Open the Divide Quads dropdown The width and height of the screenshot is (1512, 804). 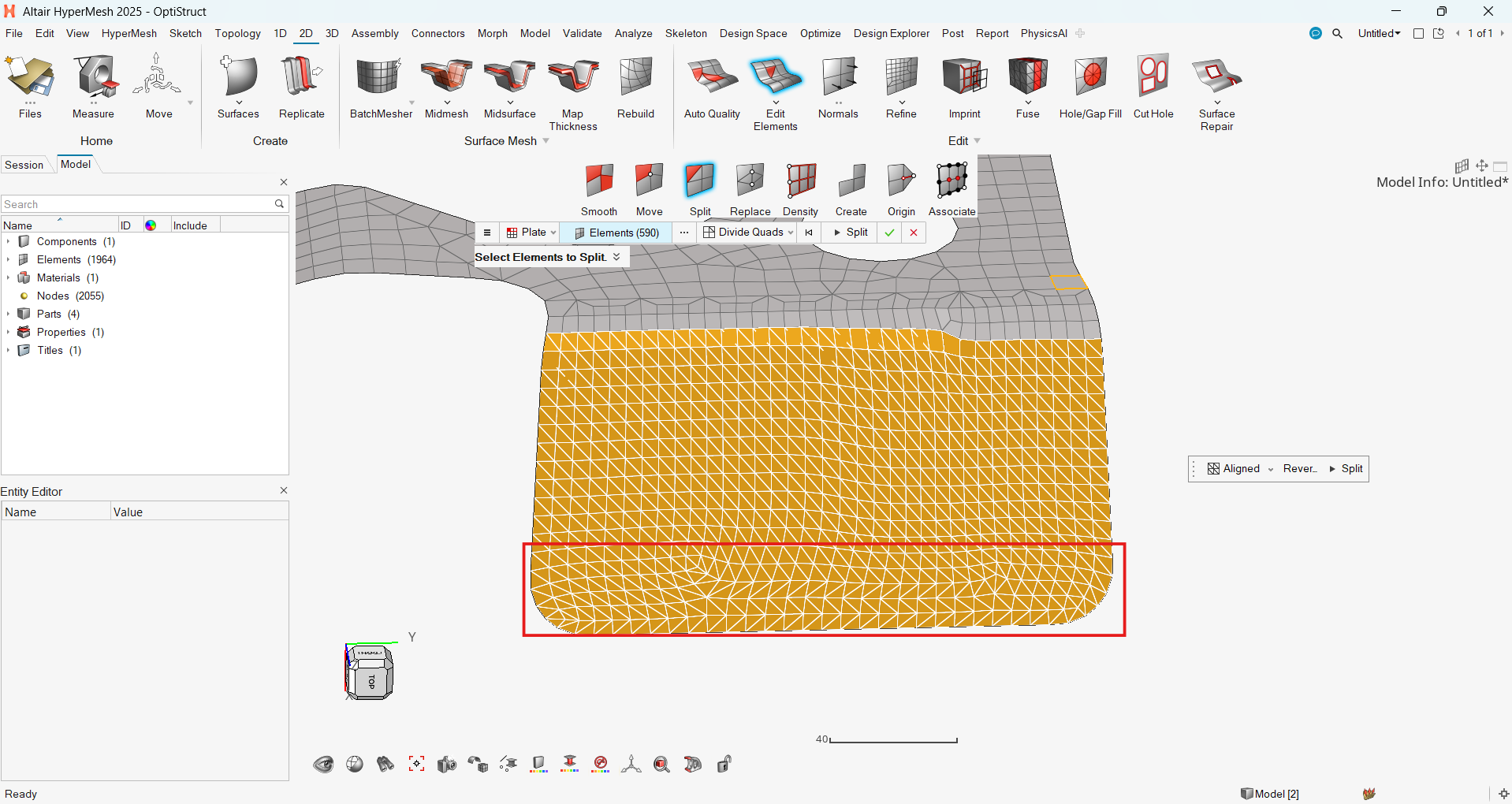coord(748,233)
